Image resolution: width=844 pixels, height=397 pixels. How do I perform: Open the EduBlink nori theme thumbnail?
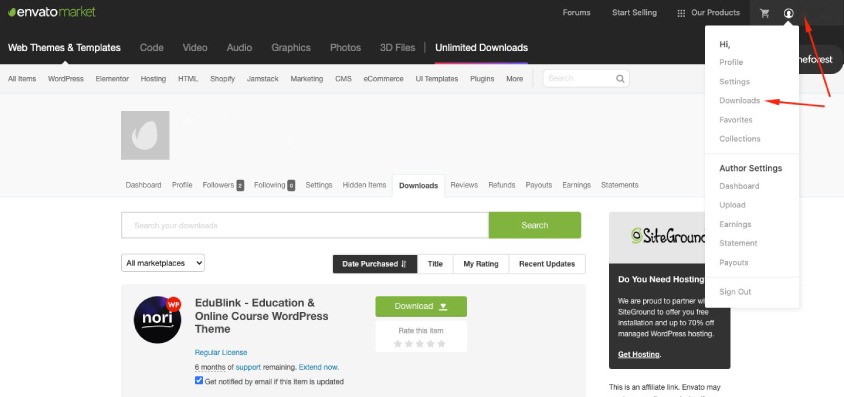[157, 320]
